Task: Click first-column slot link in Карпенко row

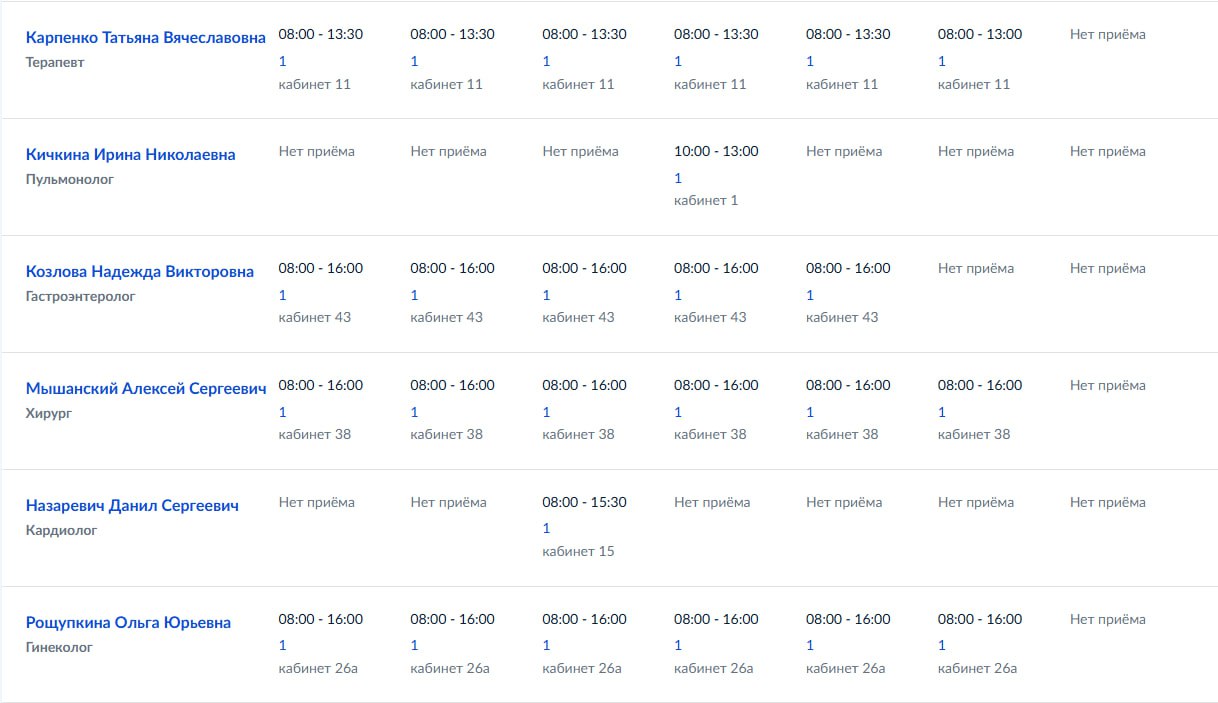Action: [282, 61]
